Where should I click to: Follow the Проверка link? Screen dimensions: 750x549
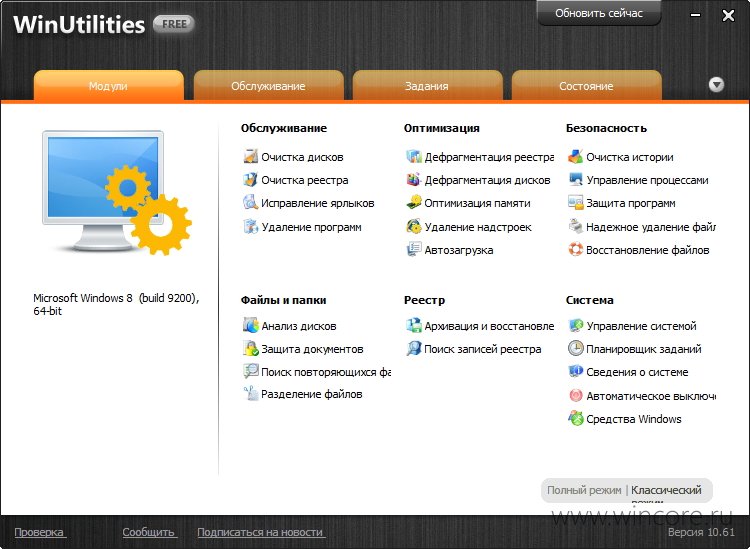[39, 532]
